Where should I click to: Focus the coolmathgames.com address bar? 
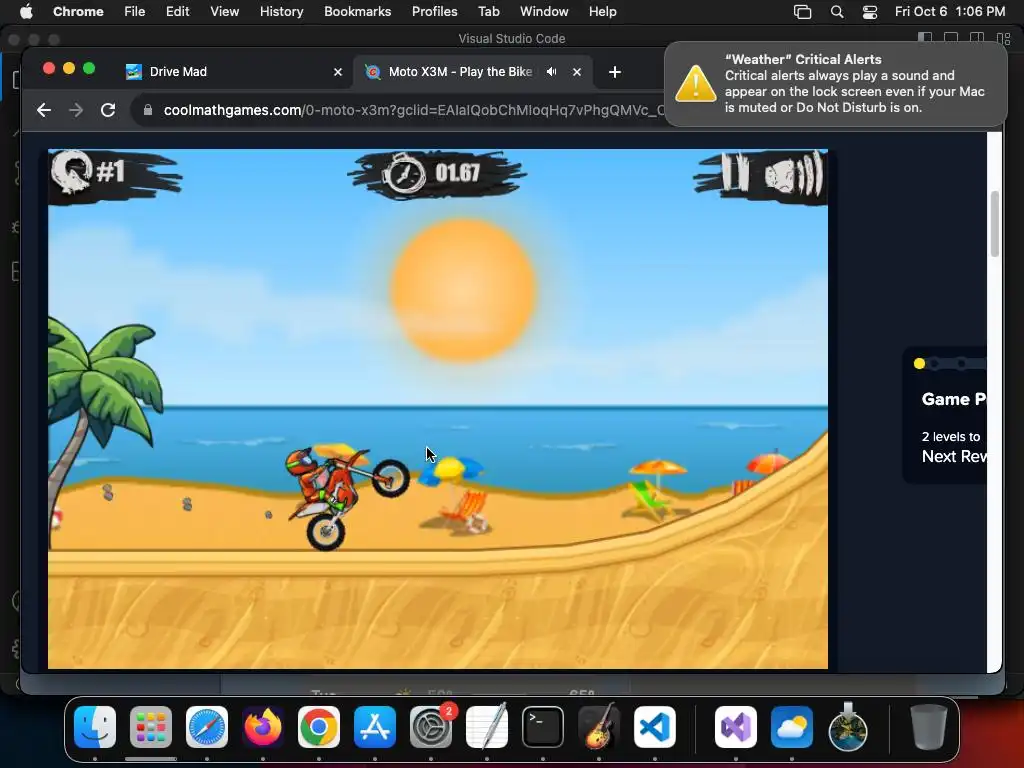(x=413, y=110)
